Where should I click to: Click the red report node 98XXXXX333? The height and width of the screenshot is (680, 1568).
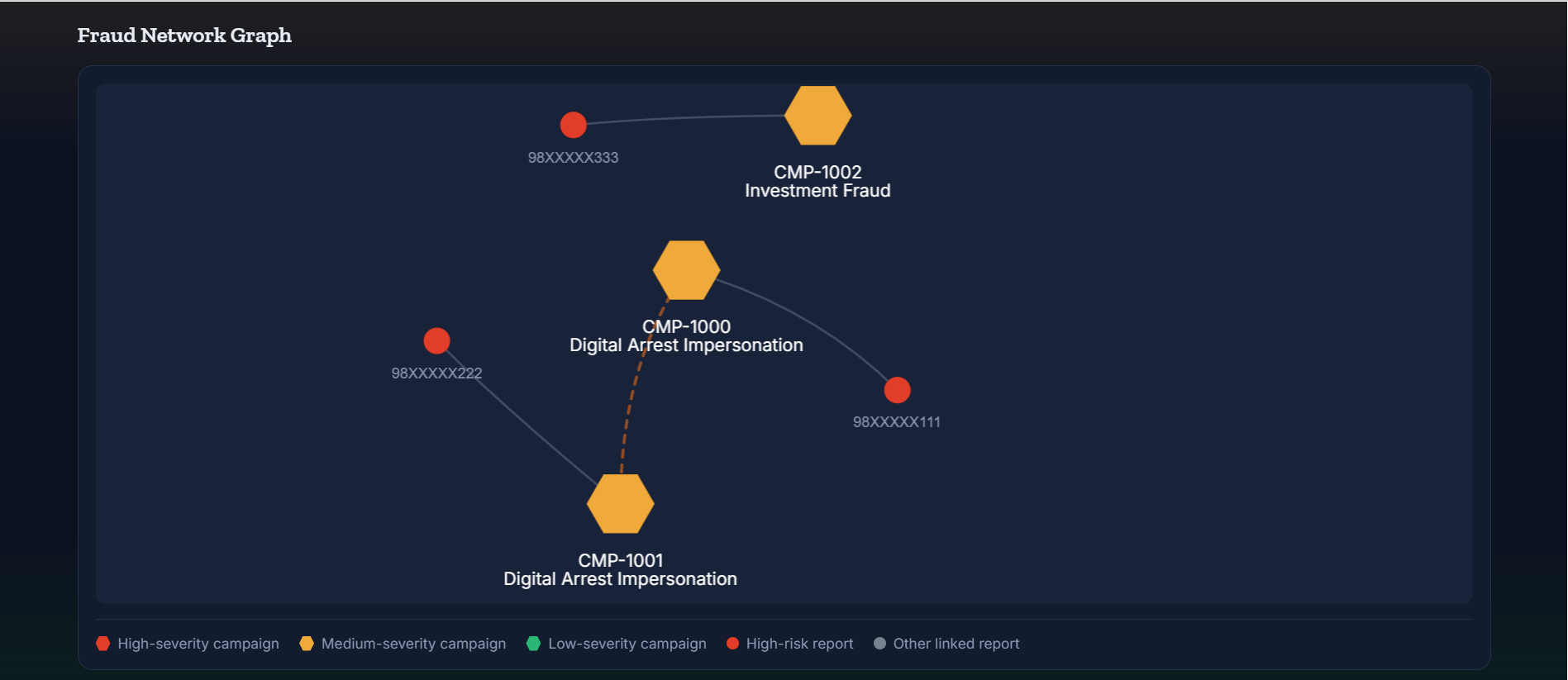pos(573,125)
